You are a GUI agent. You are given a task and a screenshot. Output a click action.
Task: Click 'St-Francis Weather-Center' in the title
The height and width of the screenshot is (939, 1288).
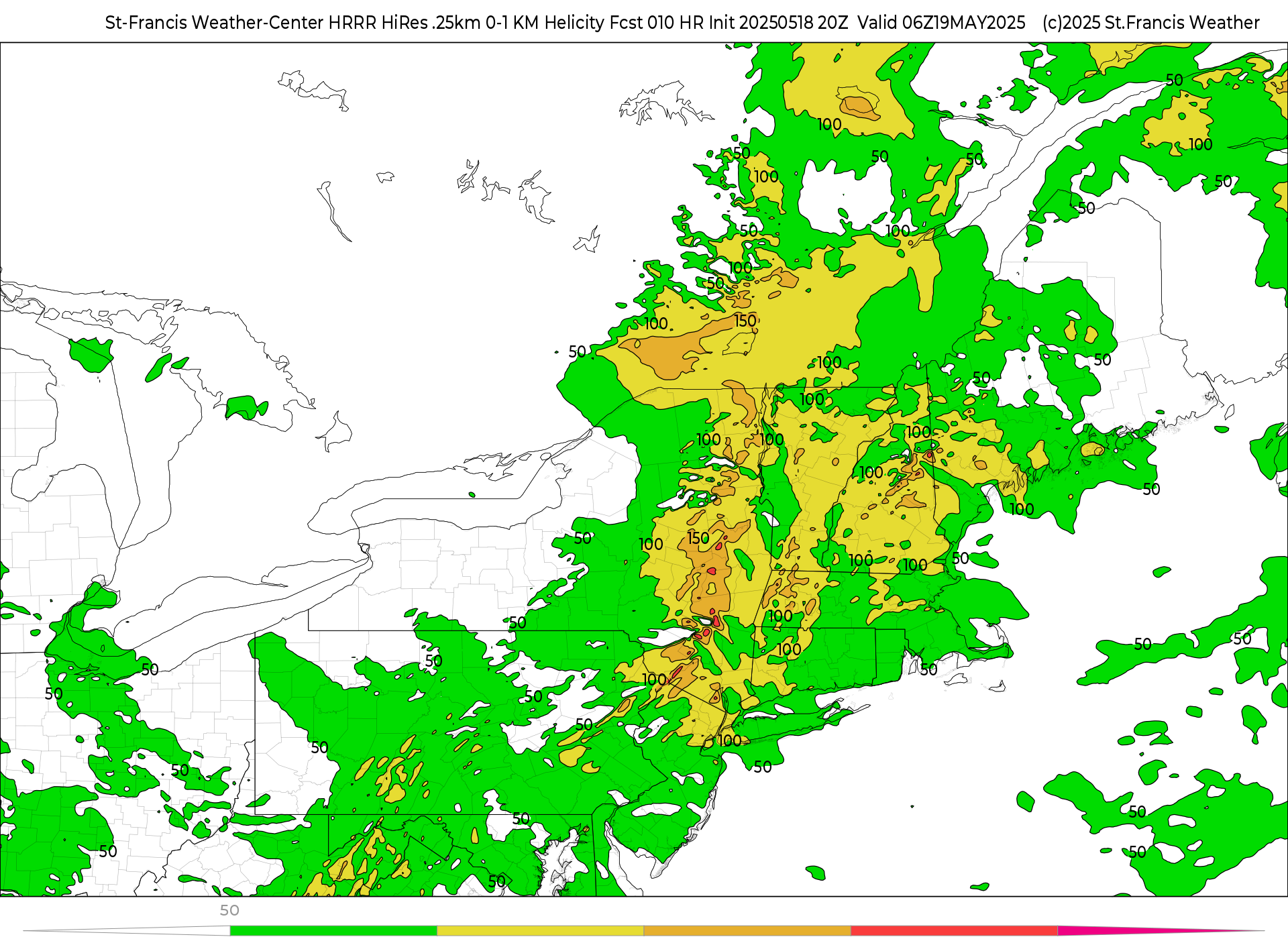pyautogui.click(x=215, y=23)
